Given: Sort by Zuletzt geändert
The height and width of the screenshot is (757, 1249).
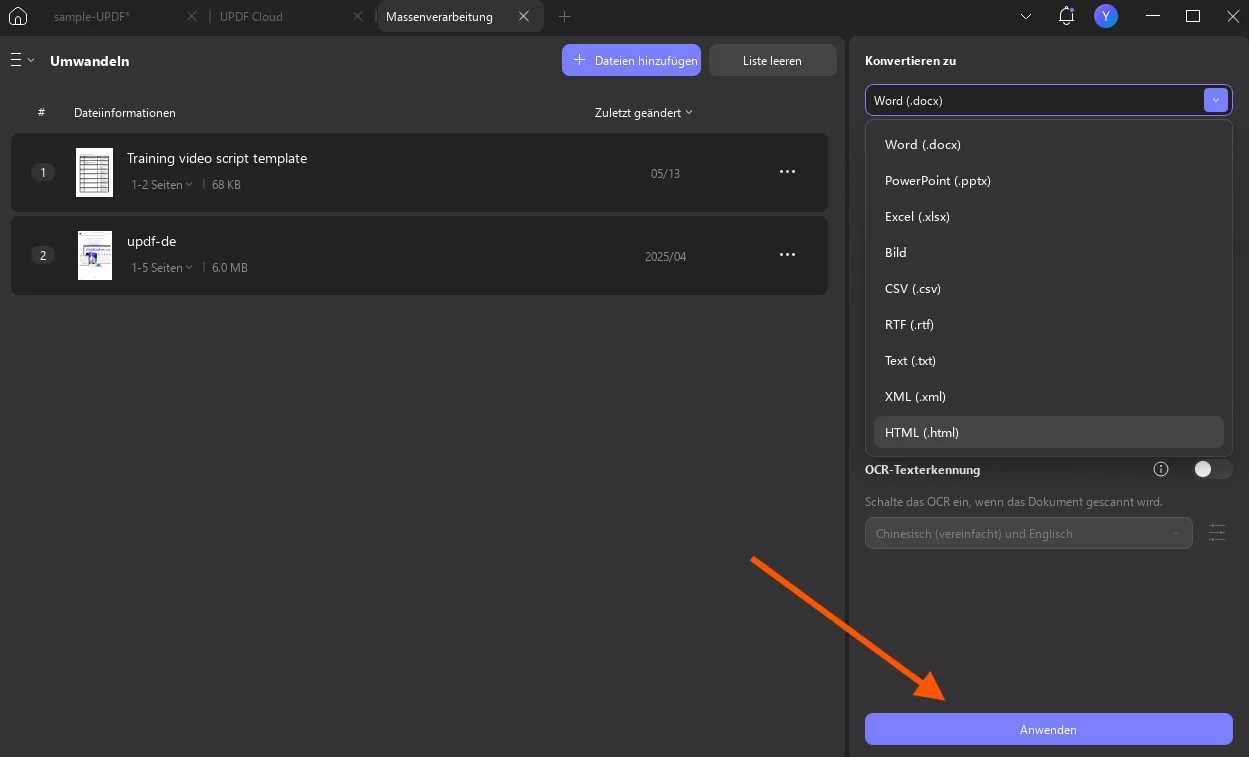Looking at the screenshot, I should tap(644, 113).
